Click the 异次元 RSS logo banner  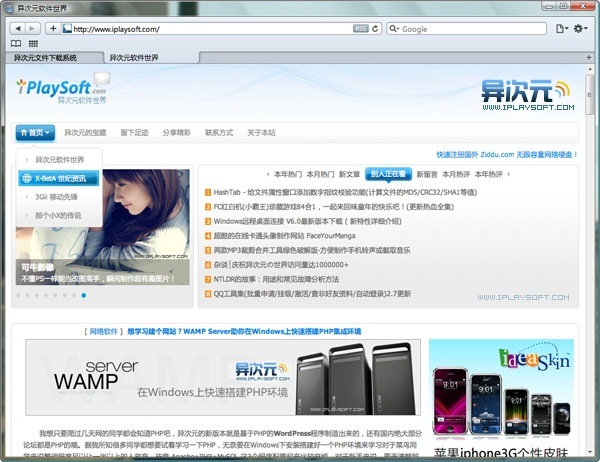tap(528, 95)
